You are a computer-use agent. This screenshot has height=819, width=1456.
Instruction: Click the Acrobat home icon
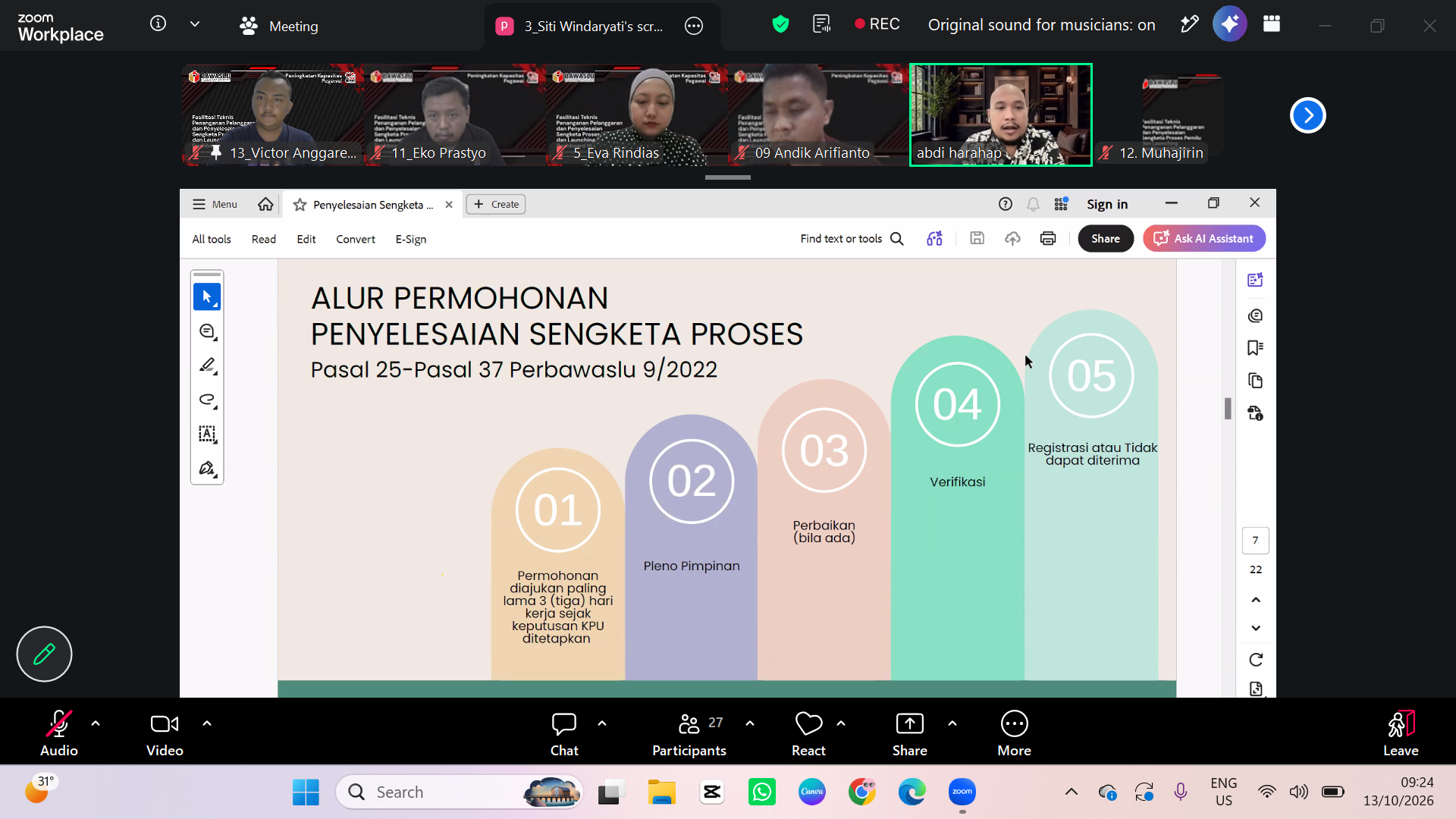(265, 204)
